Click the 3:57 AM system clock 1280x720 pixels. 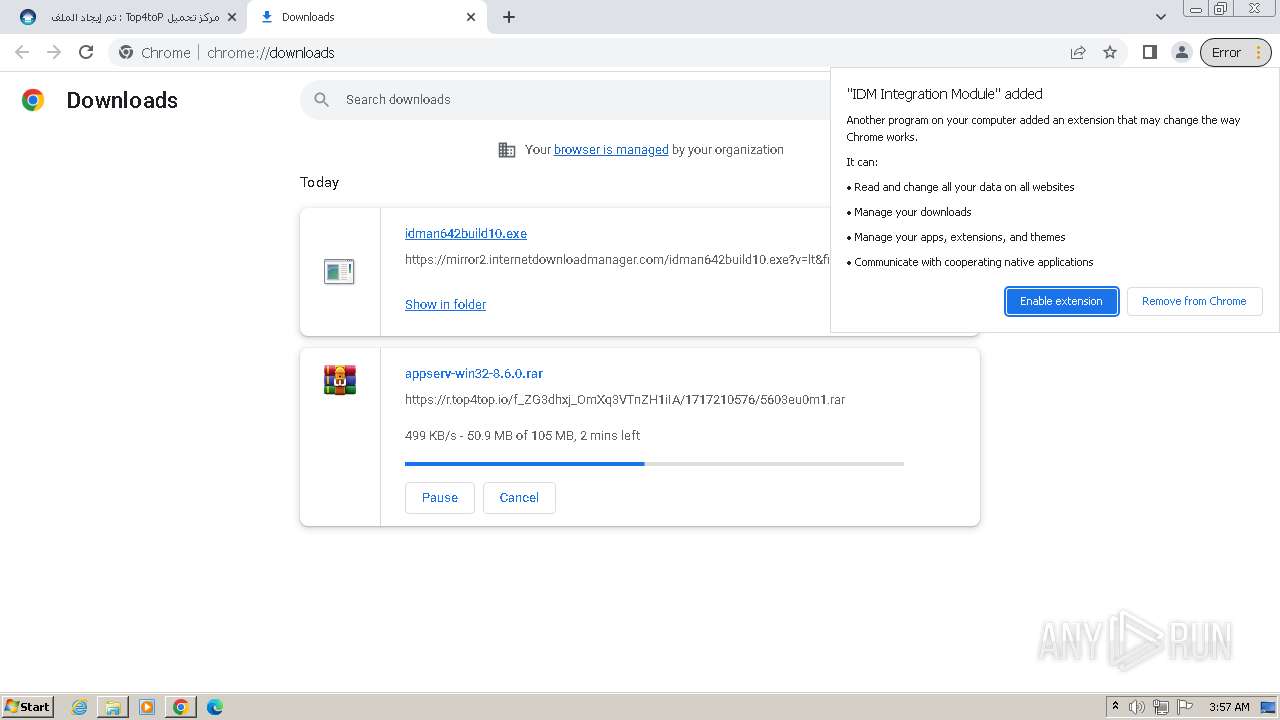point(1229,707)
